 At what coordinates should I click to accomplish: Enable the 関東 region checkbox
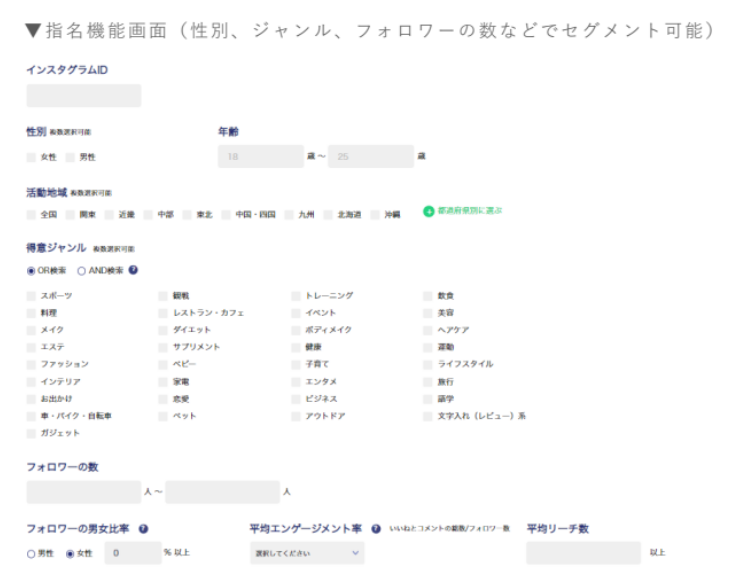[x=70, y=215]
